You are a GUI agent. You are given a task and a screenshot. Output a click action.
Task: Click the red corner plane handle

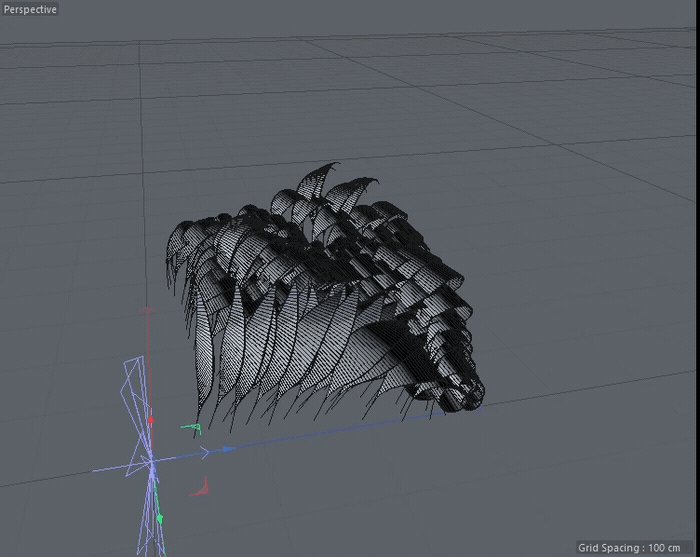pyautogui.click(x=199, y=488)
